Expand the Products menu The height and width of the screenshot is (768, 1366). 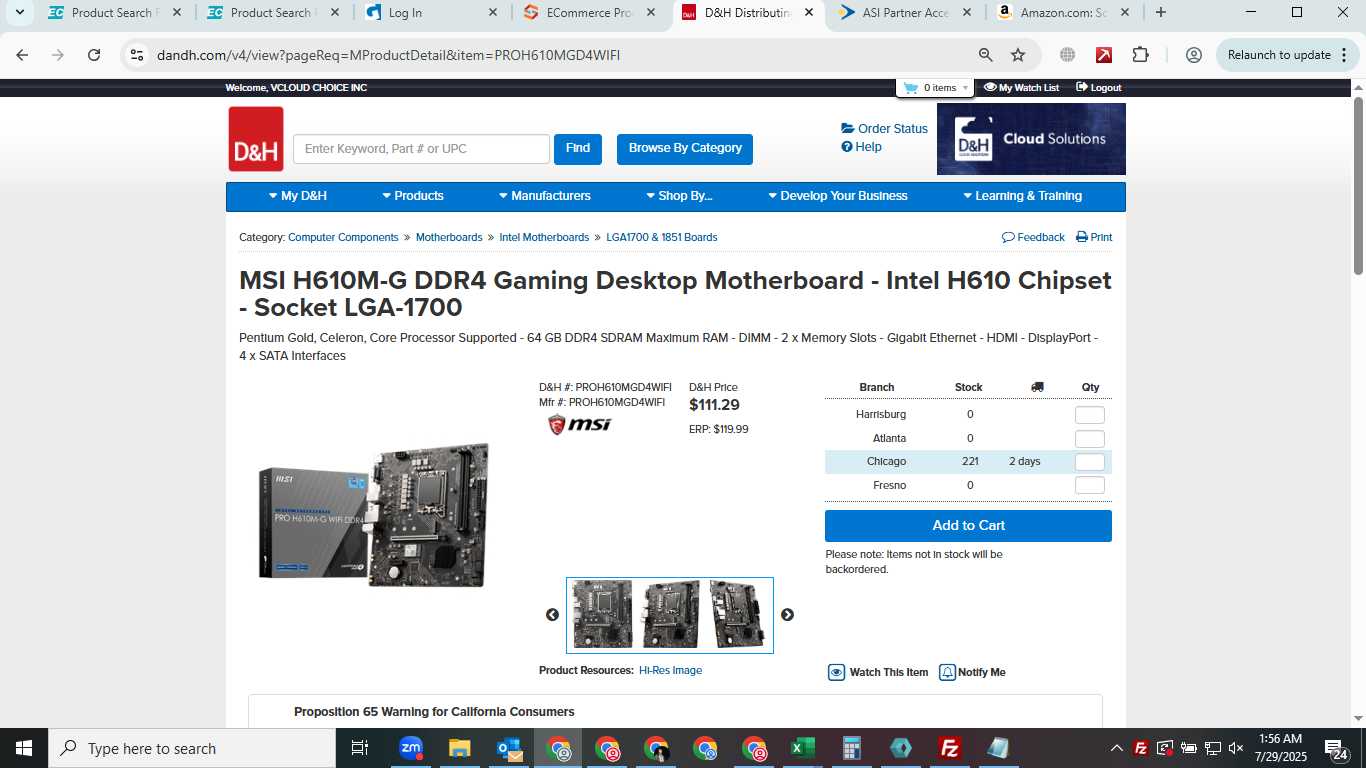click(413, 196)
